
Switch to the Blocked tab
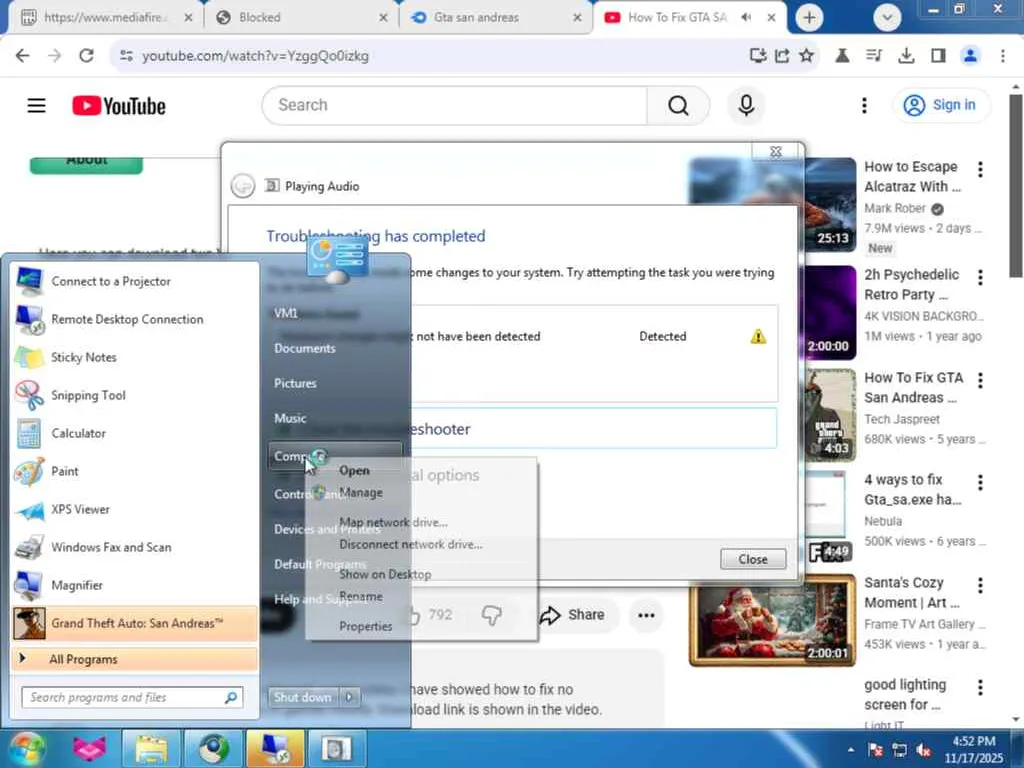[300, 18]
